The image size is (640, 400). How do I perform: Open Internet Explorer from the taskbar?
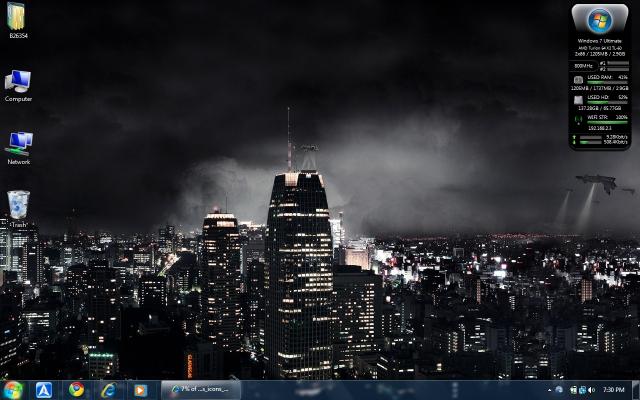tap(109, 390)
